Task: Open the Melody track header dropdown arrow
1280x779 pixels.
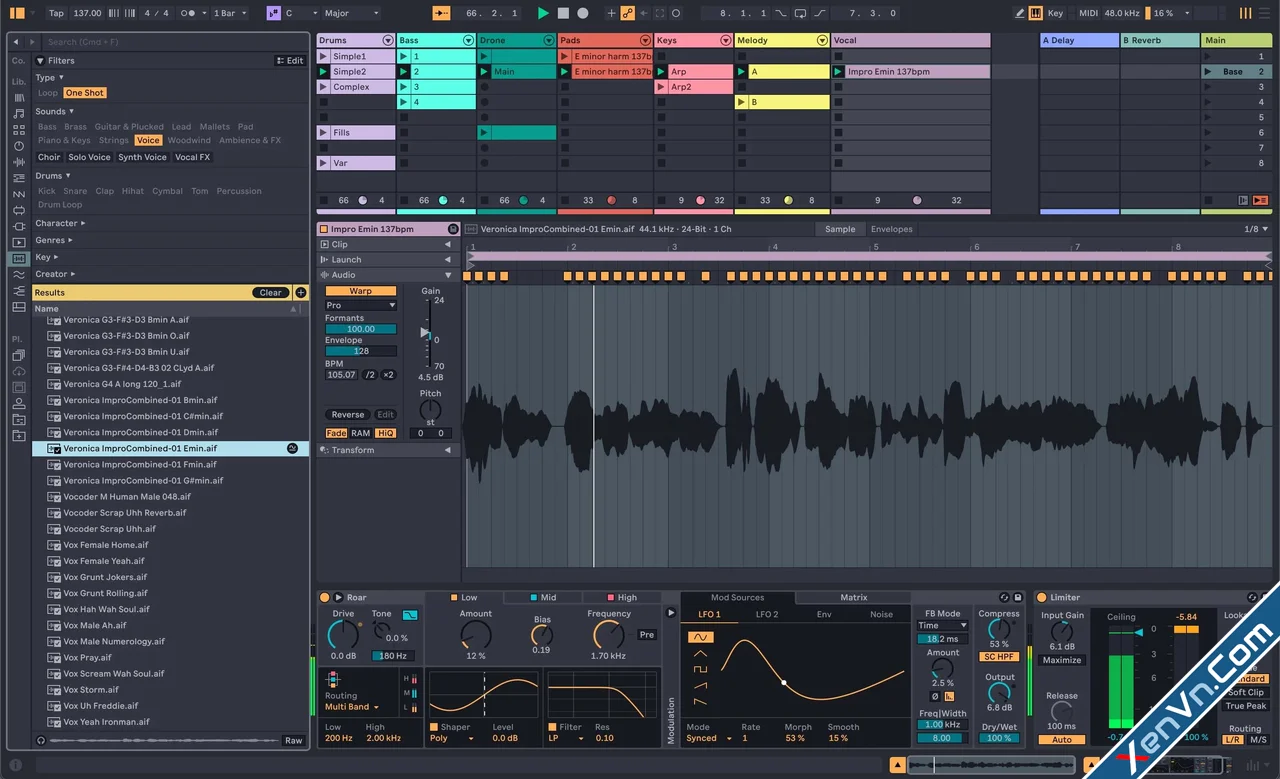Action: coord(822,41)
